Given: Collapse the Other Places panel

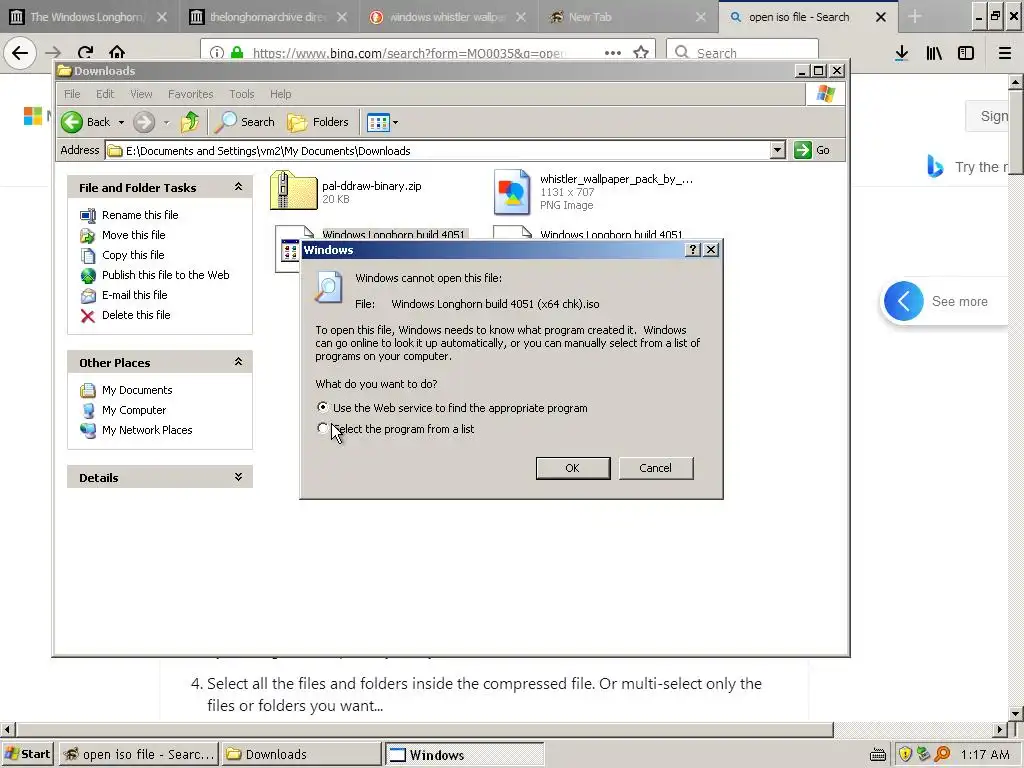Looking at the screenshot, I should pos(238,362).
